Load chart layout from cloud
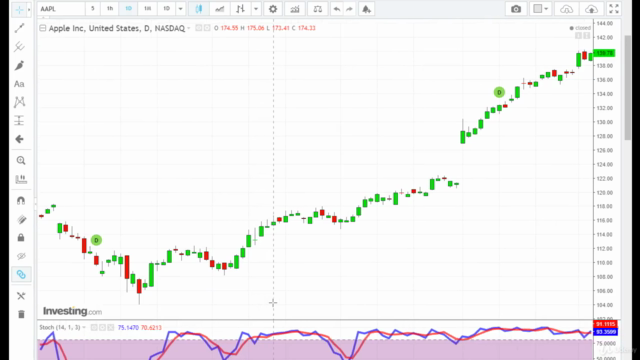This screenshot has height=360, width=640. (567, 9)
